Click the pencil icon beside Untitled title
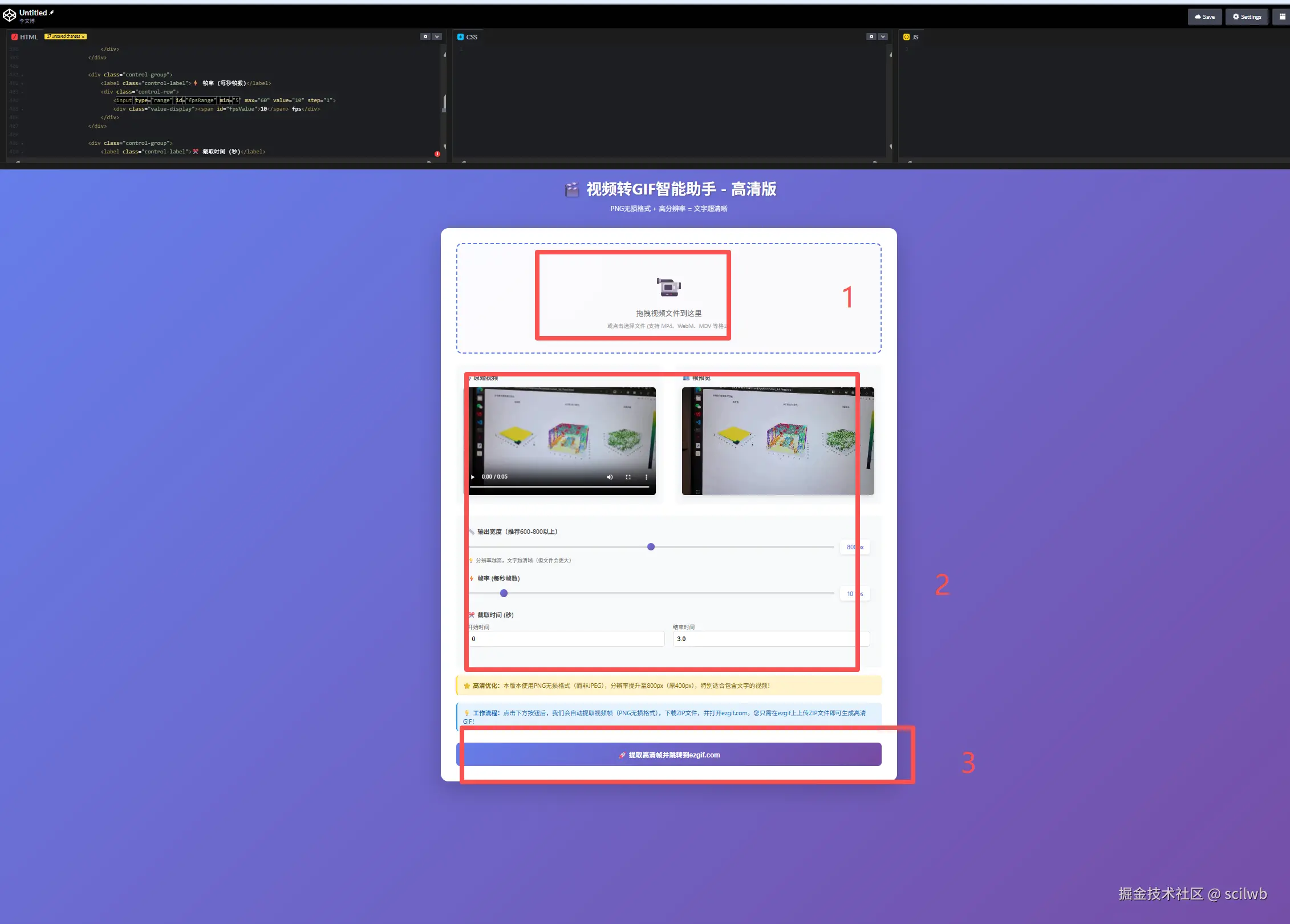 pos(52,12)
